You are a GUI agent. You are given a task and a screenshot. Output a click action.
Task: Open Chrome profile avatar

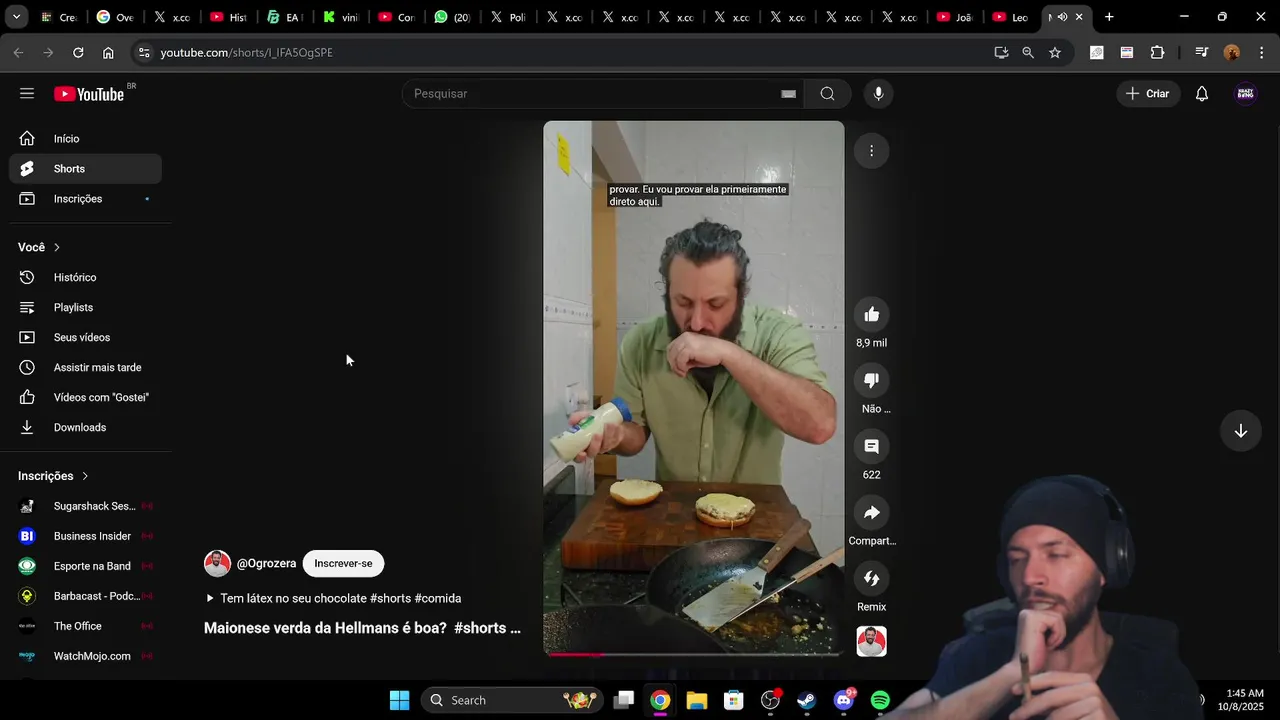[x=1231, y=52]
